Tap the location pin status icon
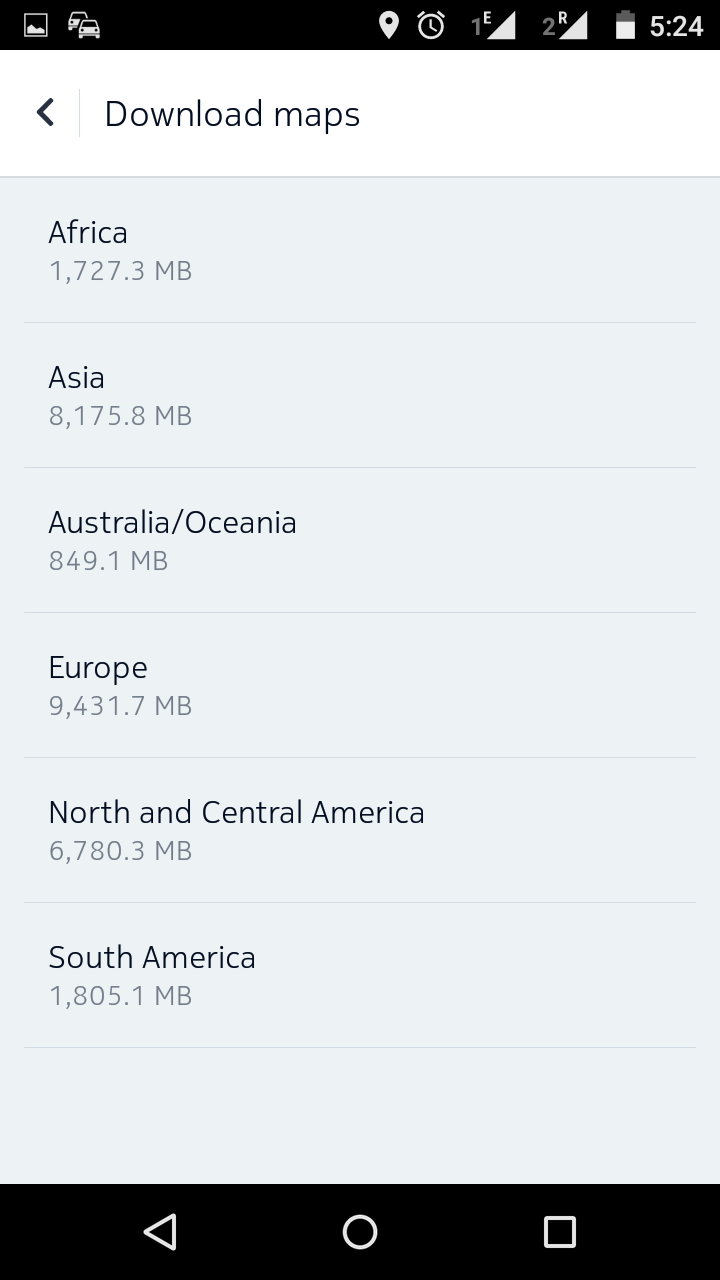The width and height of the screenshot is (720, 1280). tap(389, 25)
